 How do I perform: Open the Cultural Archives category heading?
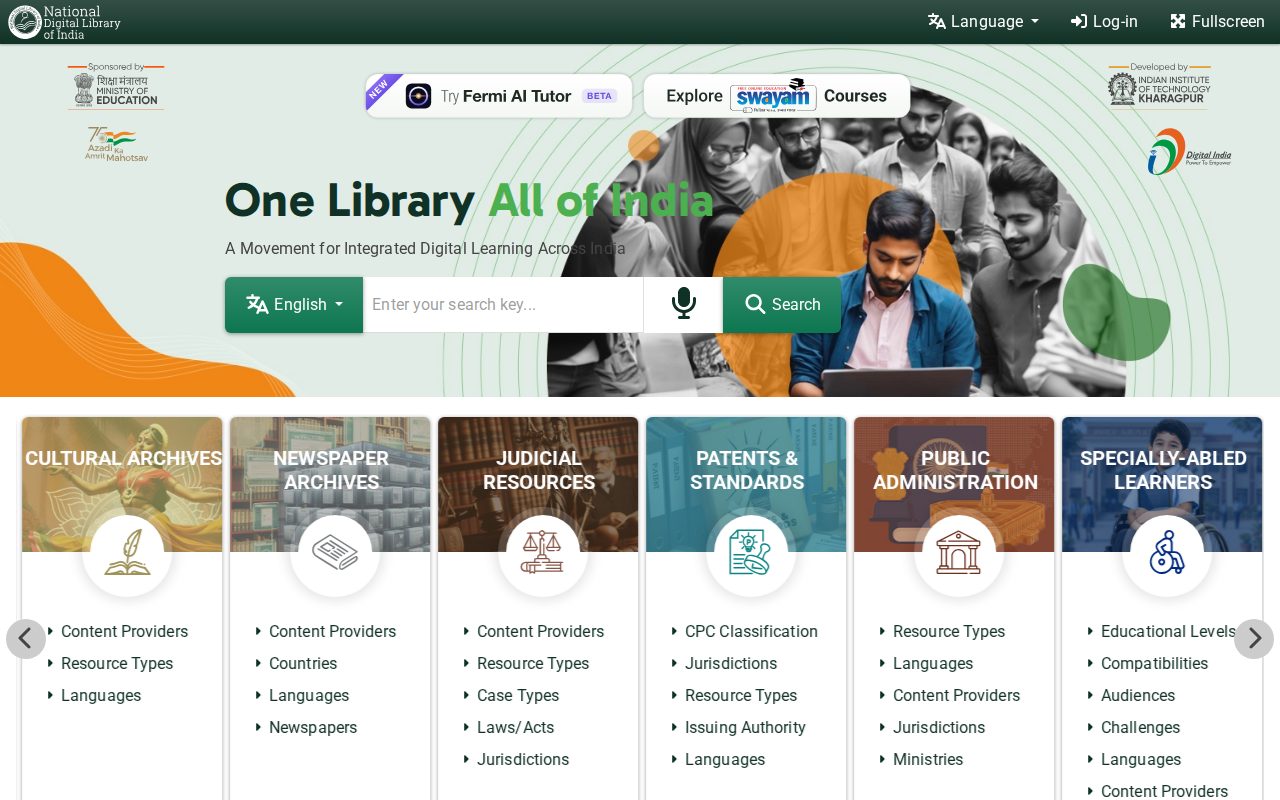tap(123, 458)
